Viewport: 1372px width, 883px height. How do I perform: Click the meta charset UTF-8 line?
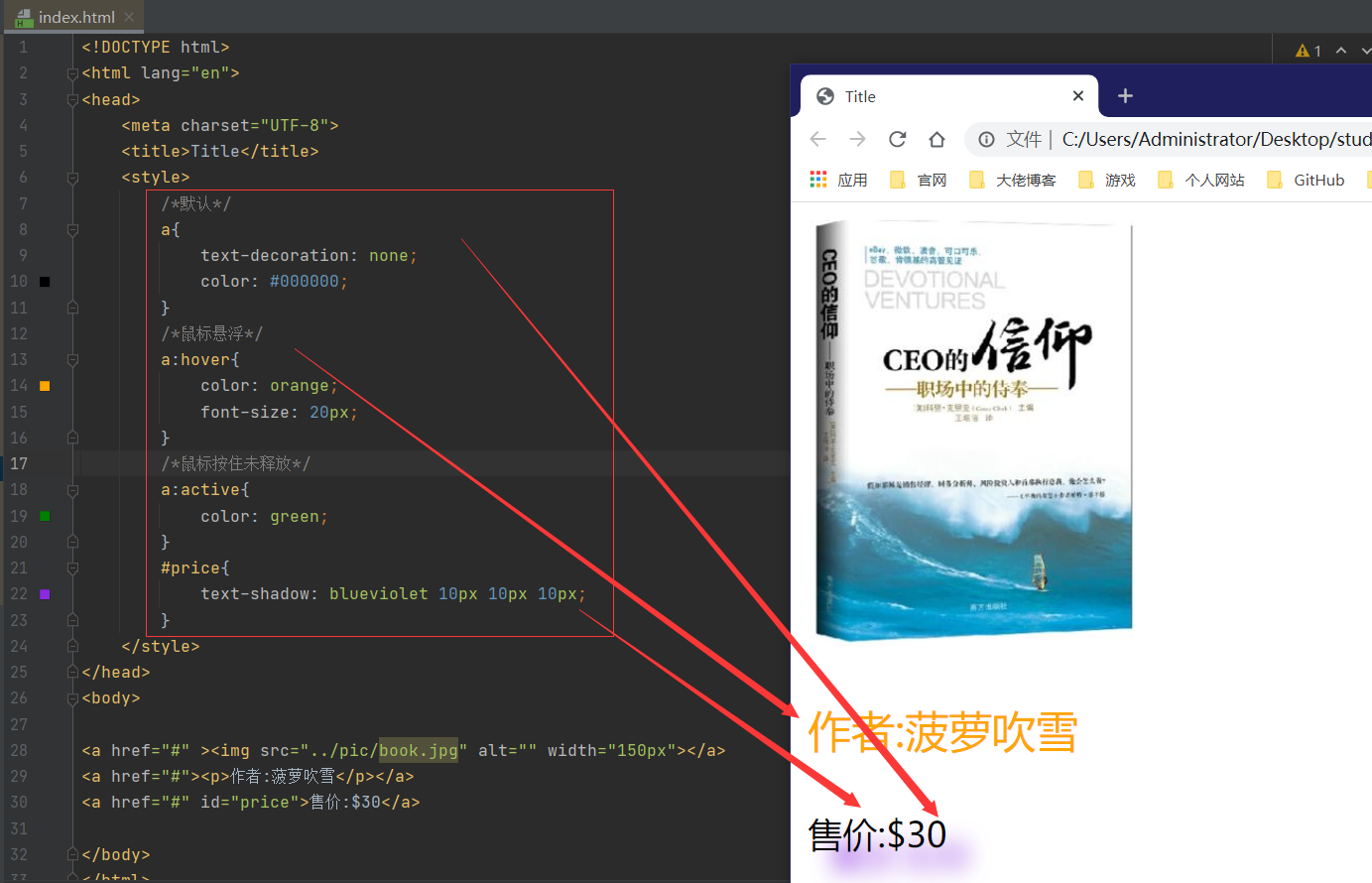pos(230,126)
